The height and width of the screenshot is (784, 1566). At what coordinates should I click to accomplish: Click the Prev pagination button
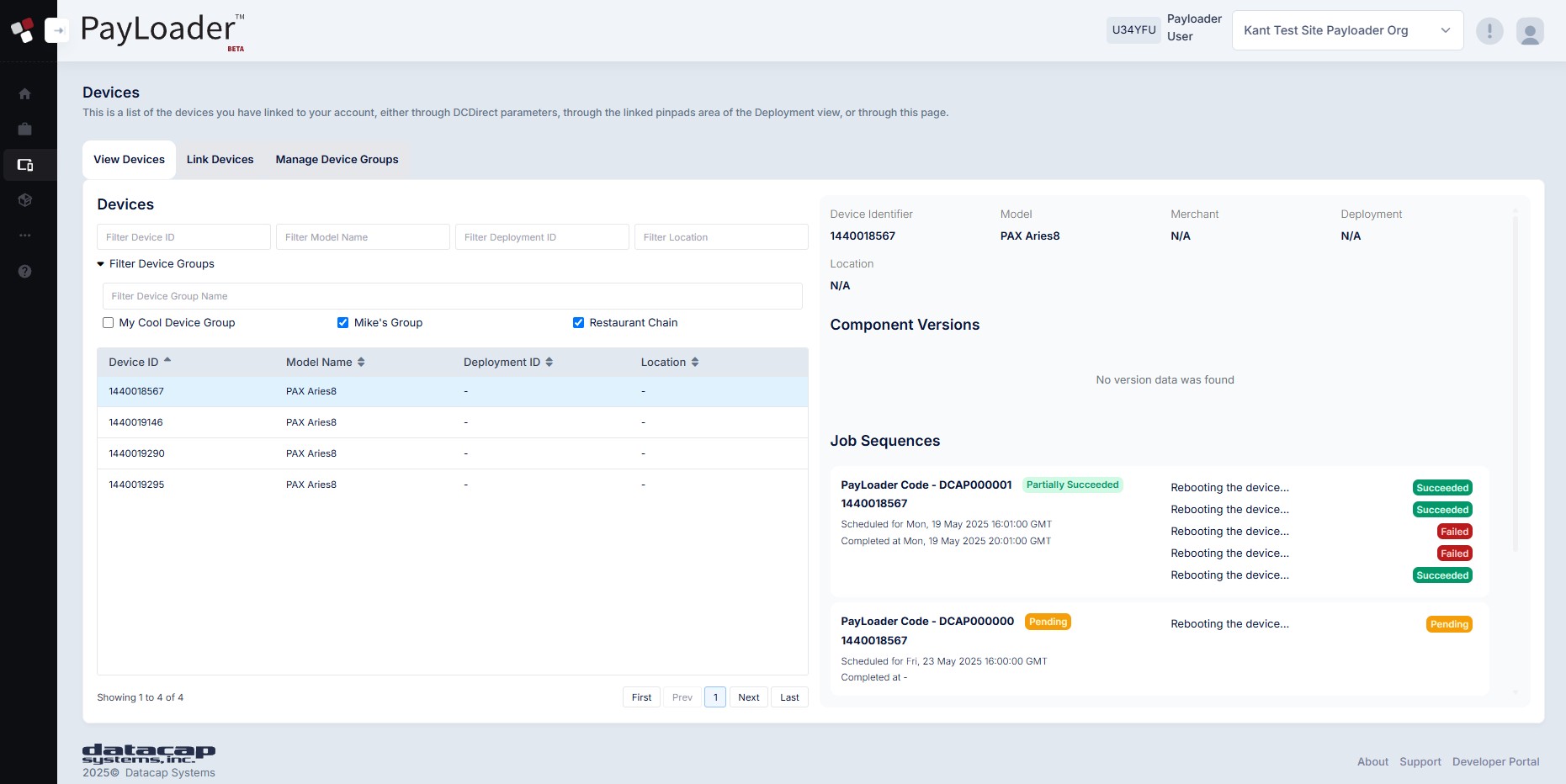point(682,697)
